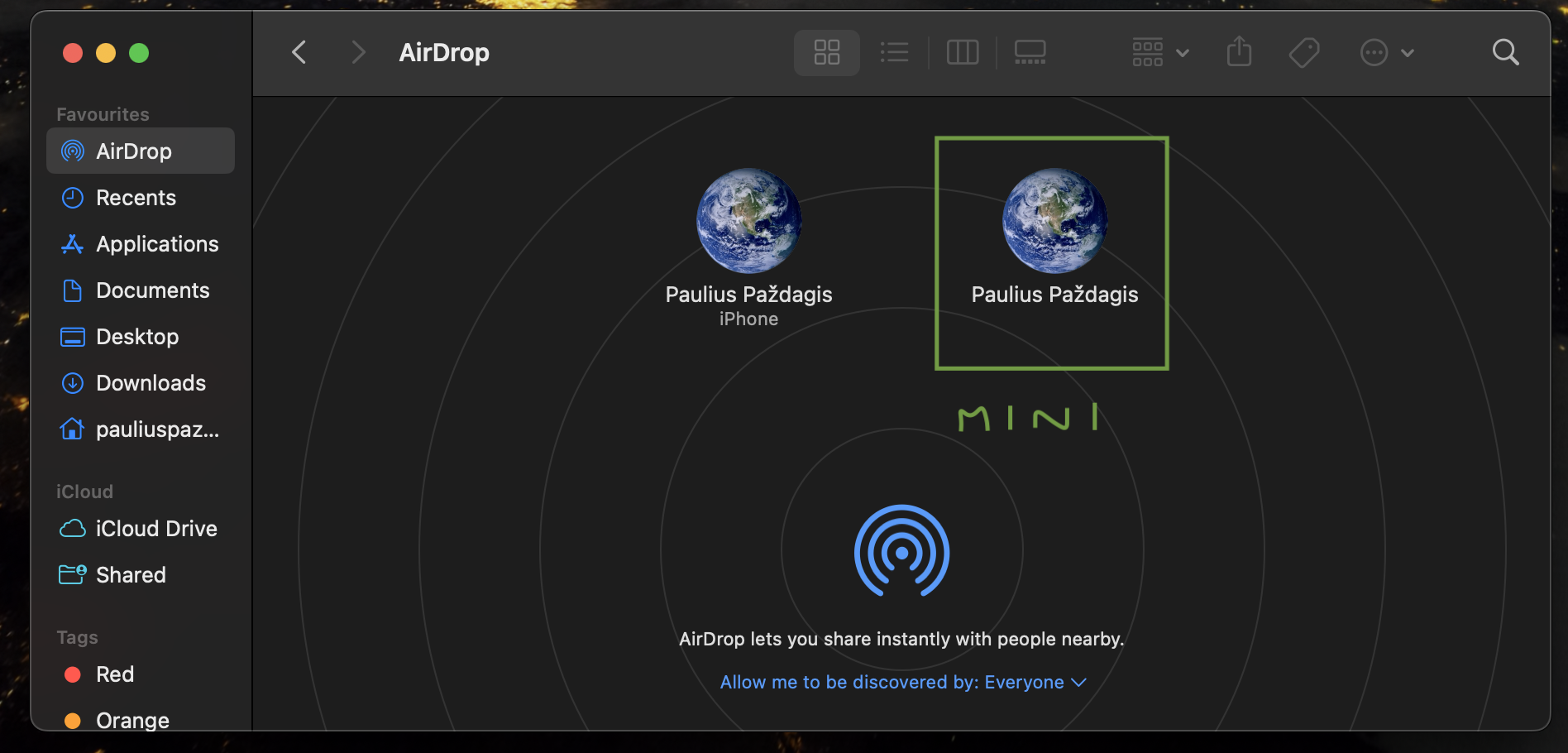Open Shared folder in sidebar
1568x753 pixels.
coord(141,575)
